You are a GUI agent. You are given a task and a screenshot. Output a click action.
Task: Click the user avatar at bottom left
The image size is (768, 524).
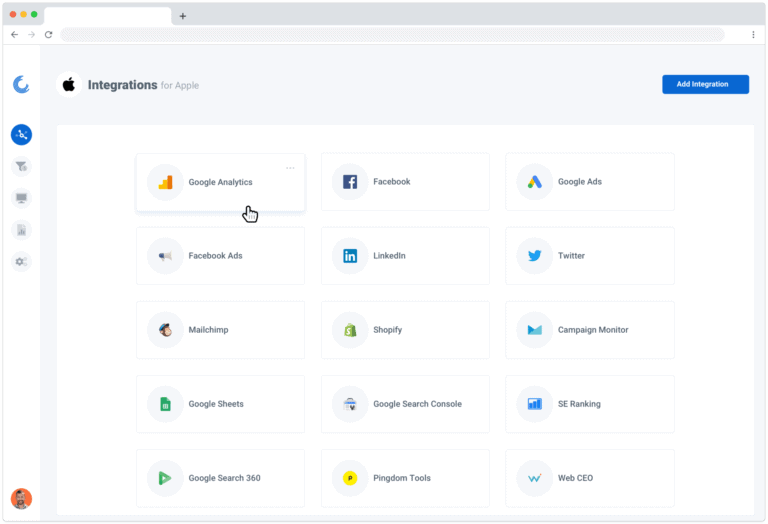click(x=21, y=498)
